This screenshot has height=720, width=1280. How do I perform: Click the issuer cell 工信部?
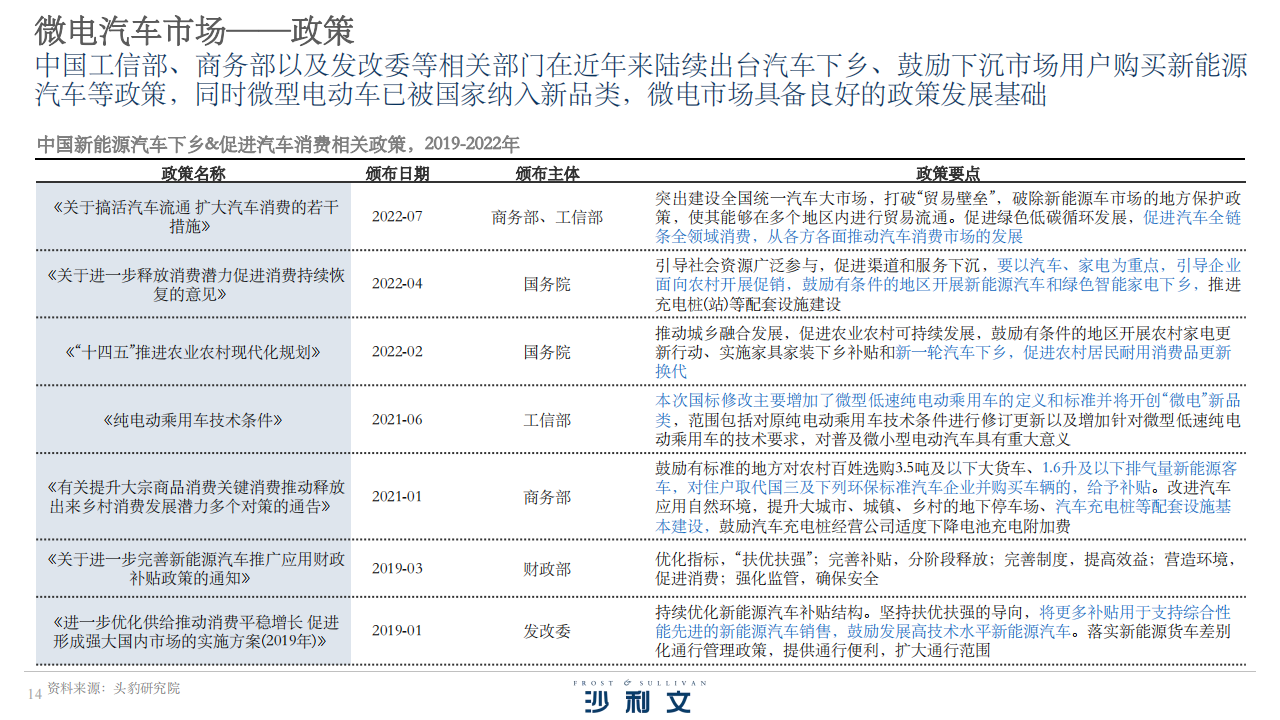click(547, 420)
